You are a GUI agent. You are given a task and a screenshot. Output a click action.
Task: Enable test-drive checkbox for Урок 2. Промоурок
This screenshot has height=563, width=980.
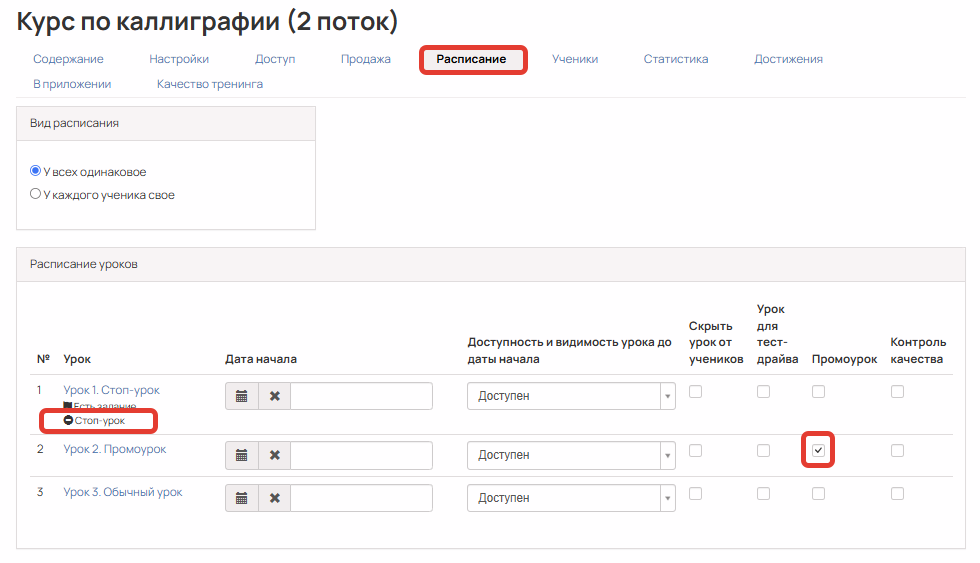point(763,451)
